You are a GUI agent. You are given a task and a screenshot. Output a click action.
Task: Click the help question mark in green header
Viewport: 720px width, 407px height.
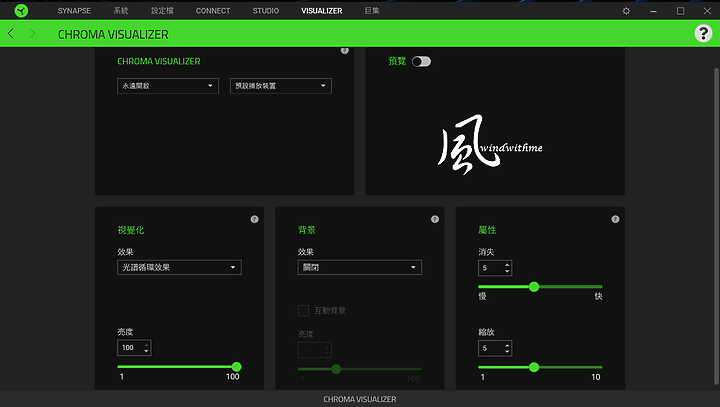click(x=703, y=33)
